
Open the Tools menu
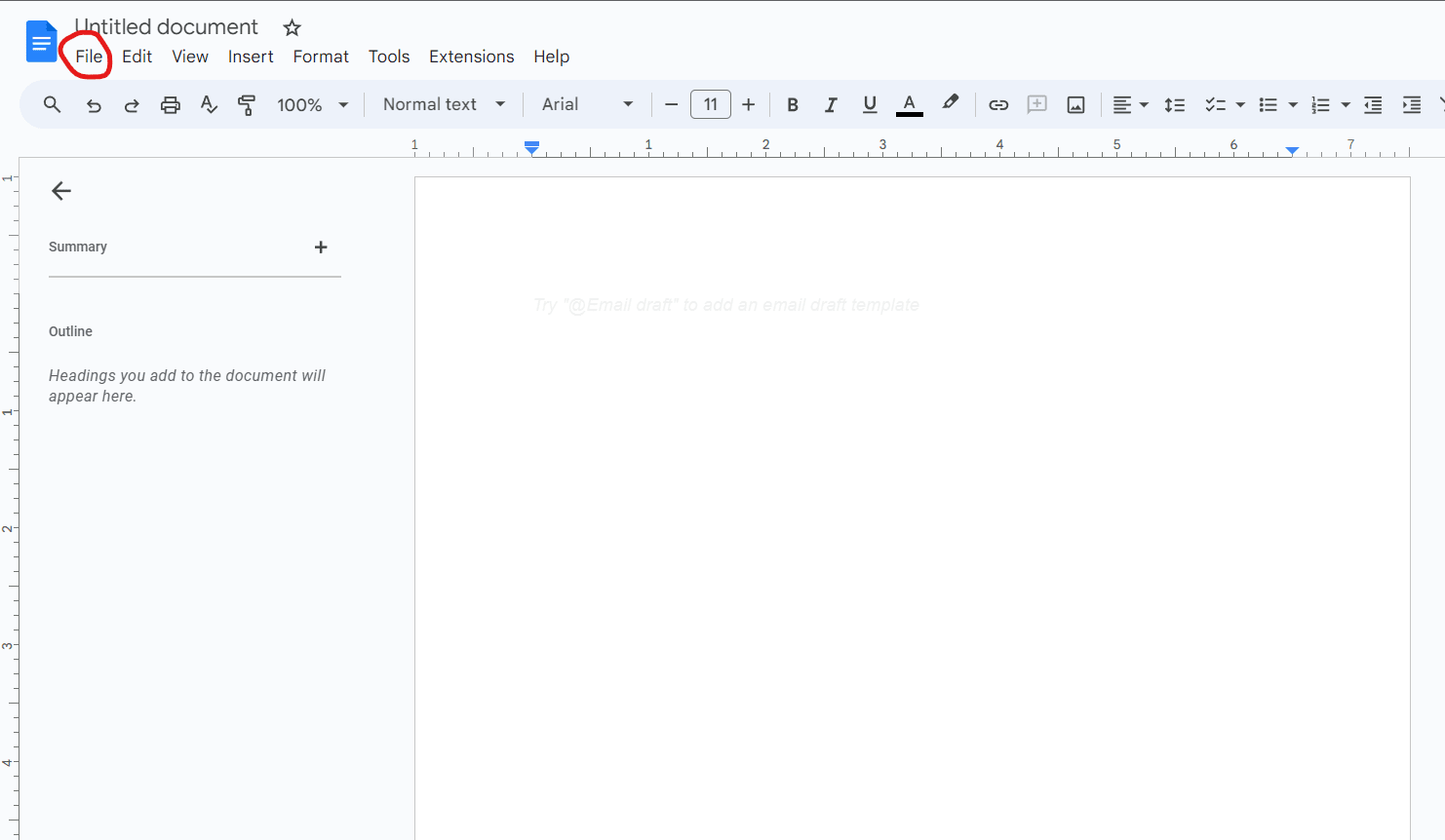pyautogui.click(x=389, y=57)
